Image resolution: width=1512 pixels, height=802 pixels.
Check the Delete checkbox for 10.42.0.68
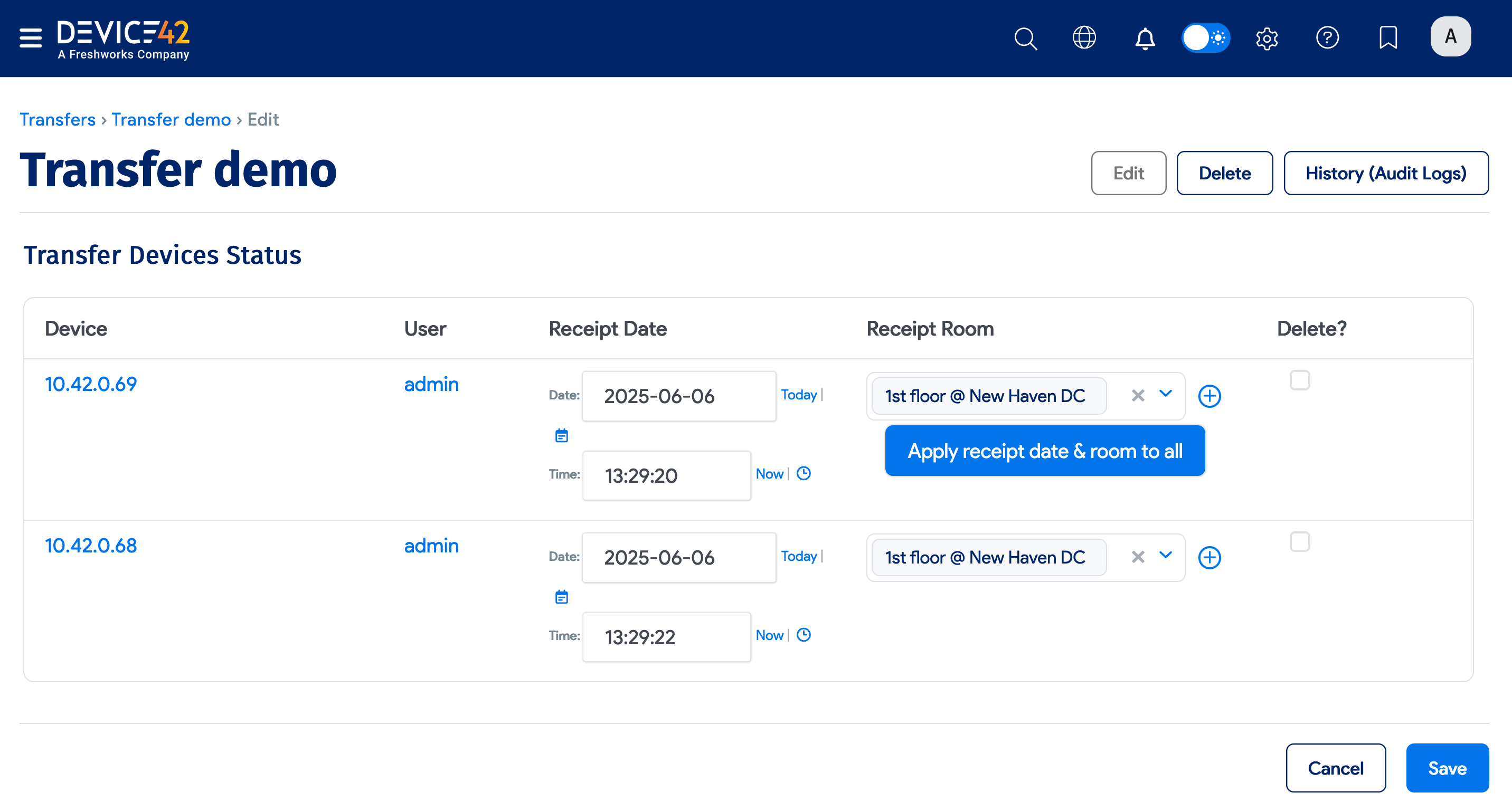(x=1300, y=541)
